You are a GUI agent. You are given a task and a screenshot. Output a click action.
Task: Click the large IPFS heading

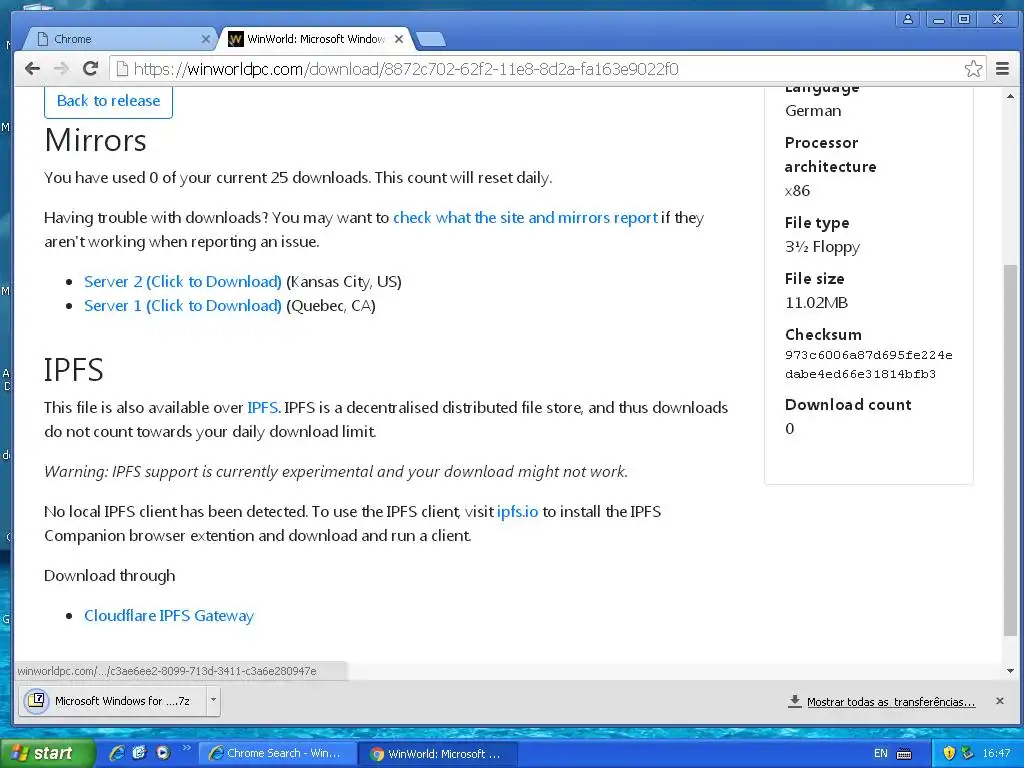point(74,370)
